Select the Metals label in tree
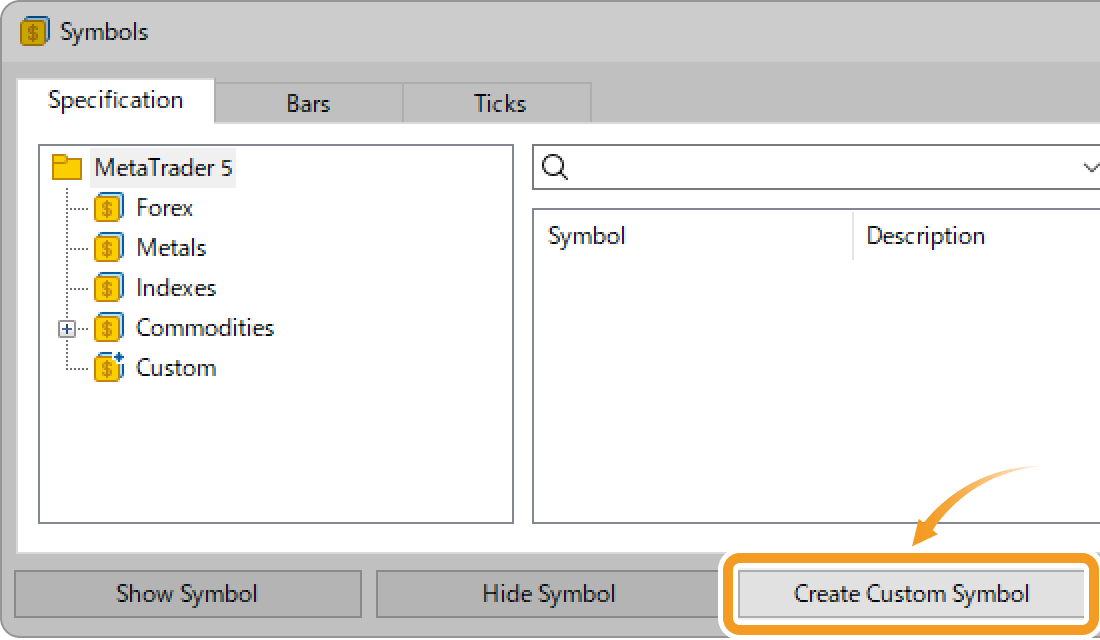Viewport: 1100px width, 640px height. pyautogui.click(x=171, y=248)
